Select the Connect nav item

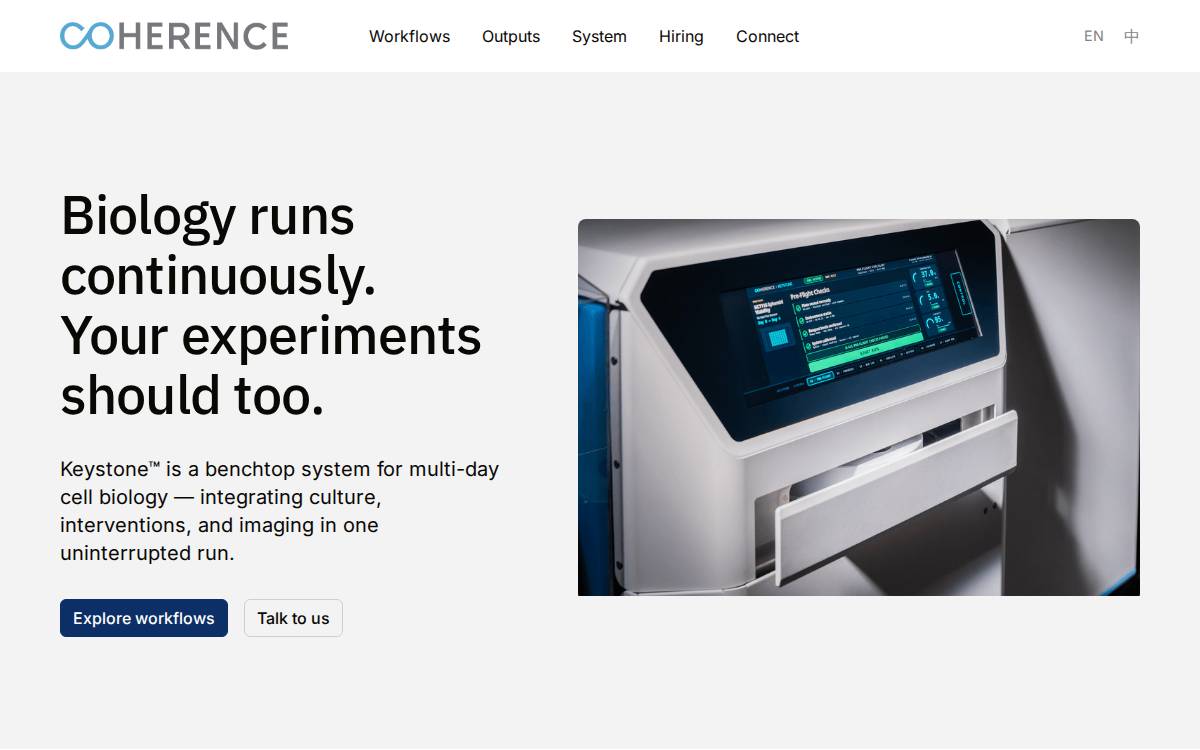[x=767, y=36]
